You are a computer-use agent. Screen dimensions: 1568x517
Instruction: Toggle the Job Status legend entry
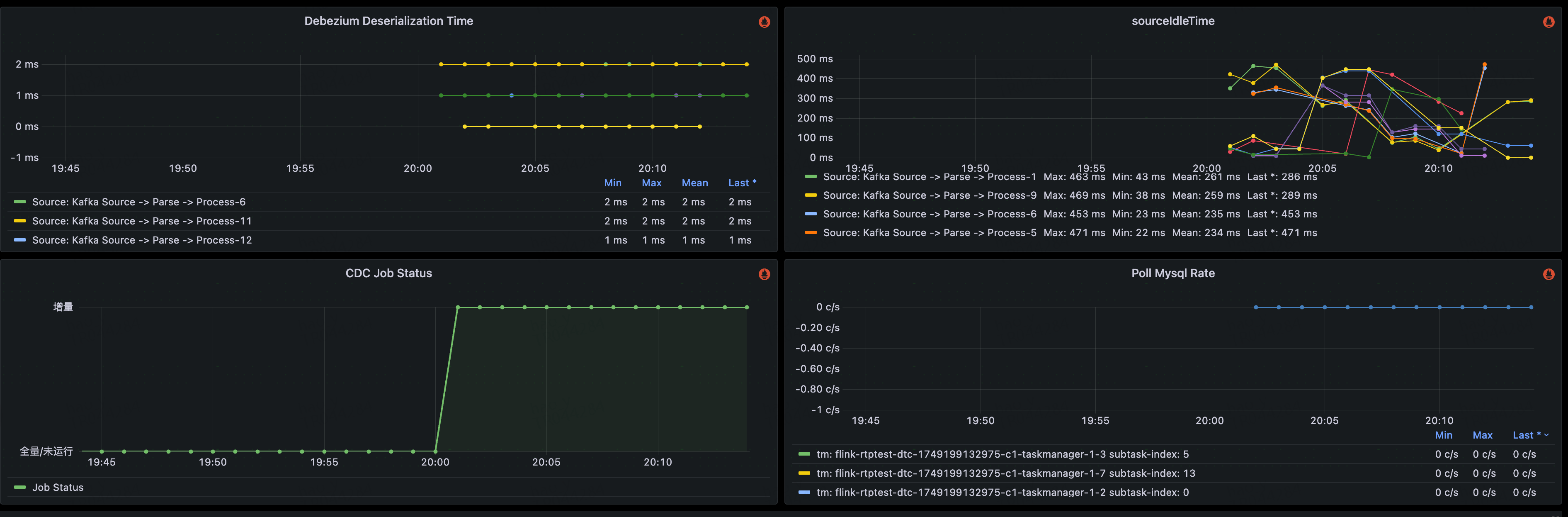pos(57,487)
